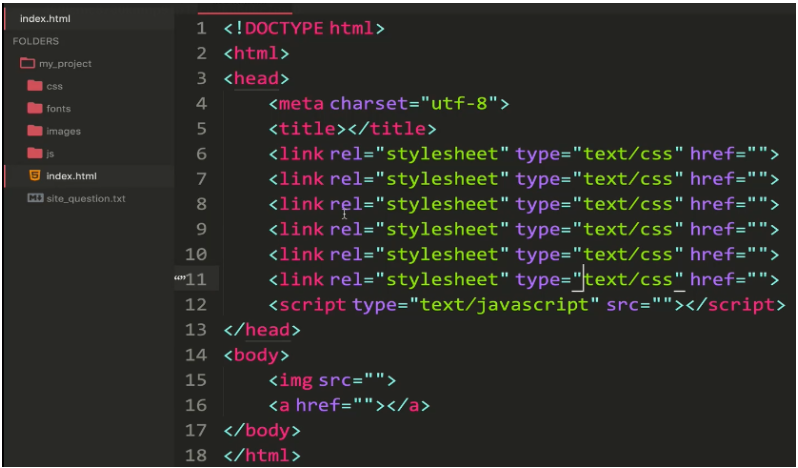
Task: Click line number 3 in the gutter
Action: click(202, 78)
